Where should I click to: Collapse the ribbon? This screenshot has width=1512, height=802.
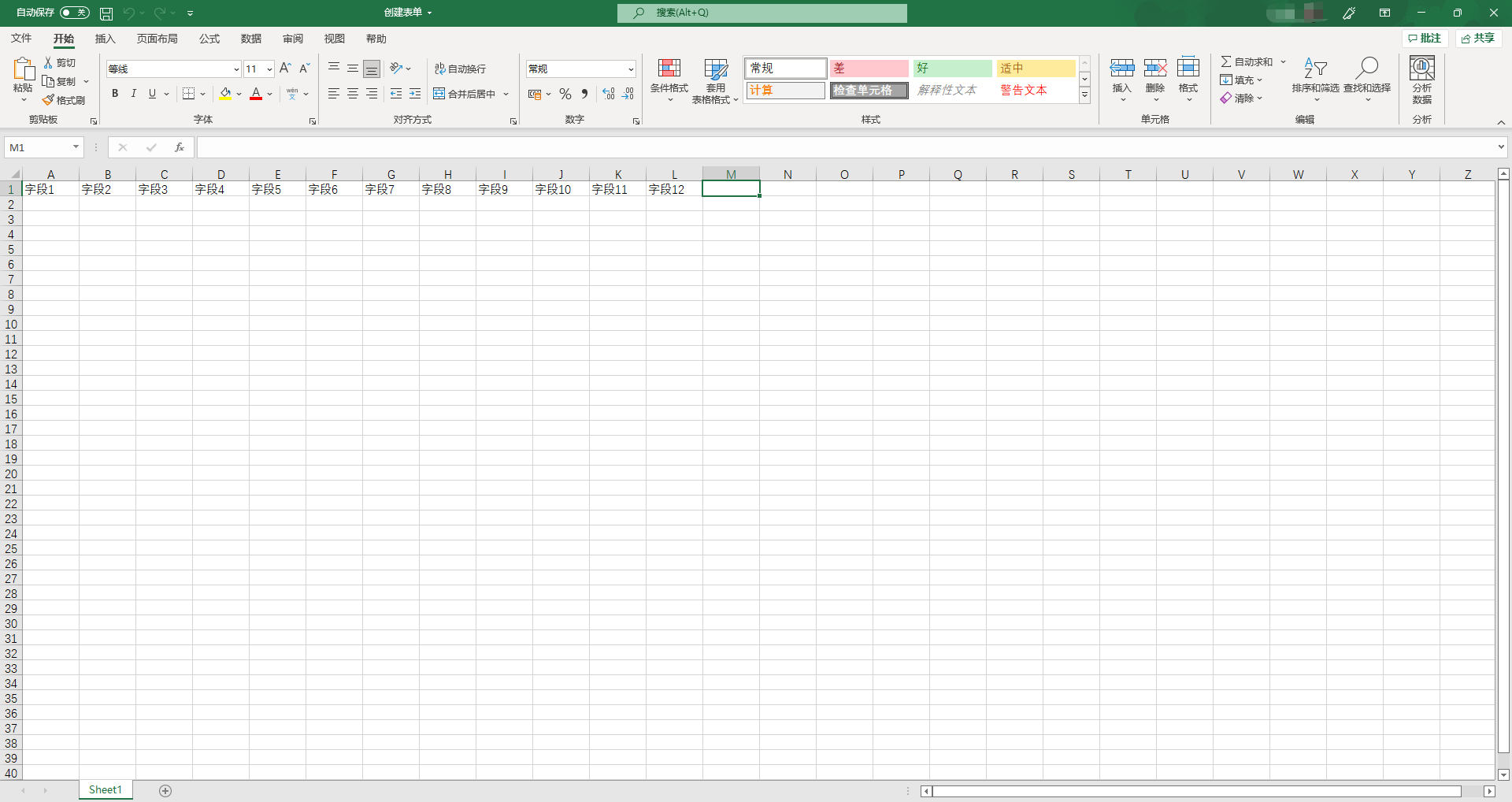(x=1501, y=122)
